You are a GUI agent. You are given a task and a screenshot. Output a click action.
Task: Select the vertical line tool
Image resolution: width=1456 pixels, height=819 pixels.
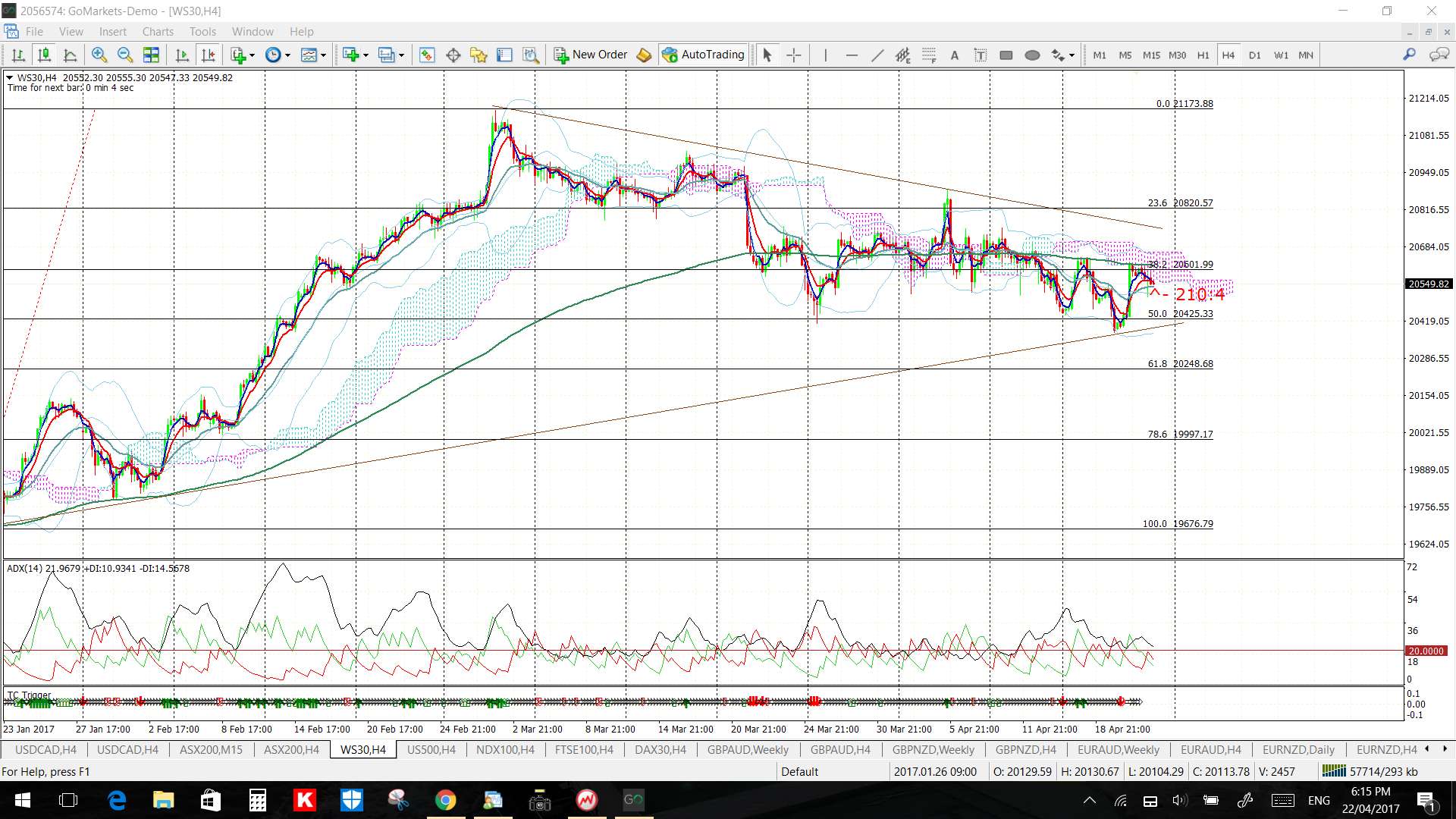pyautogui.click(x=825, y=55)
